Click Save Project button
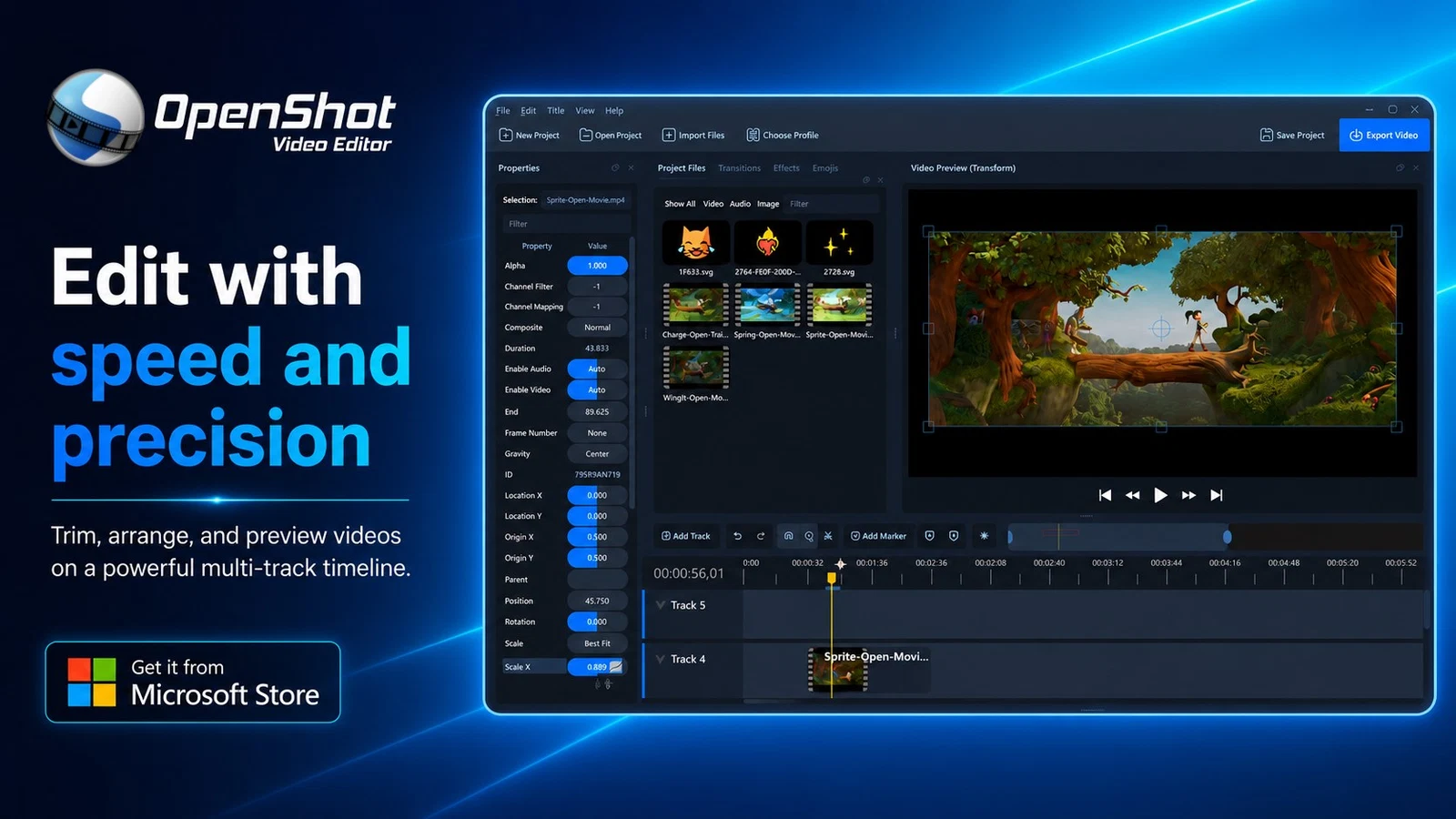 coord(1292,136)
